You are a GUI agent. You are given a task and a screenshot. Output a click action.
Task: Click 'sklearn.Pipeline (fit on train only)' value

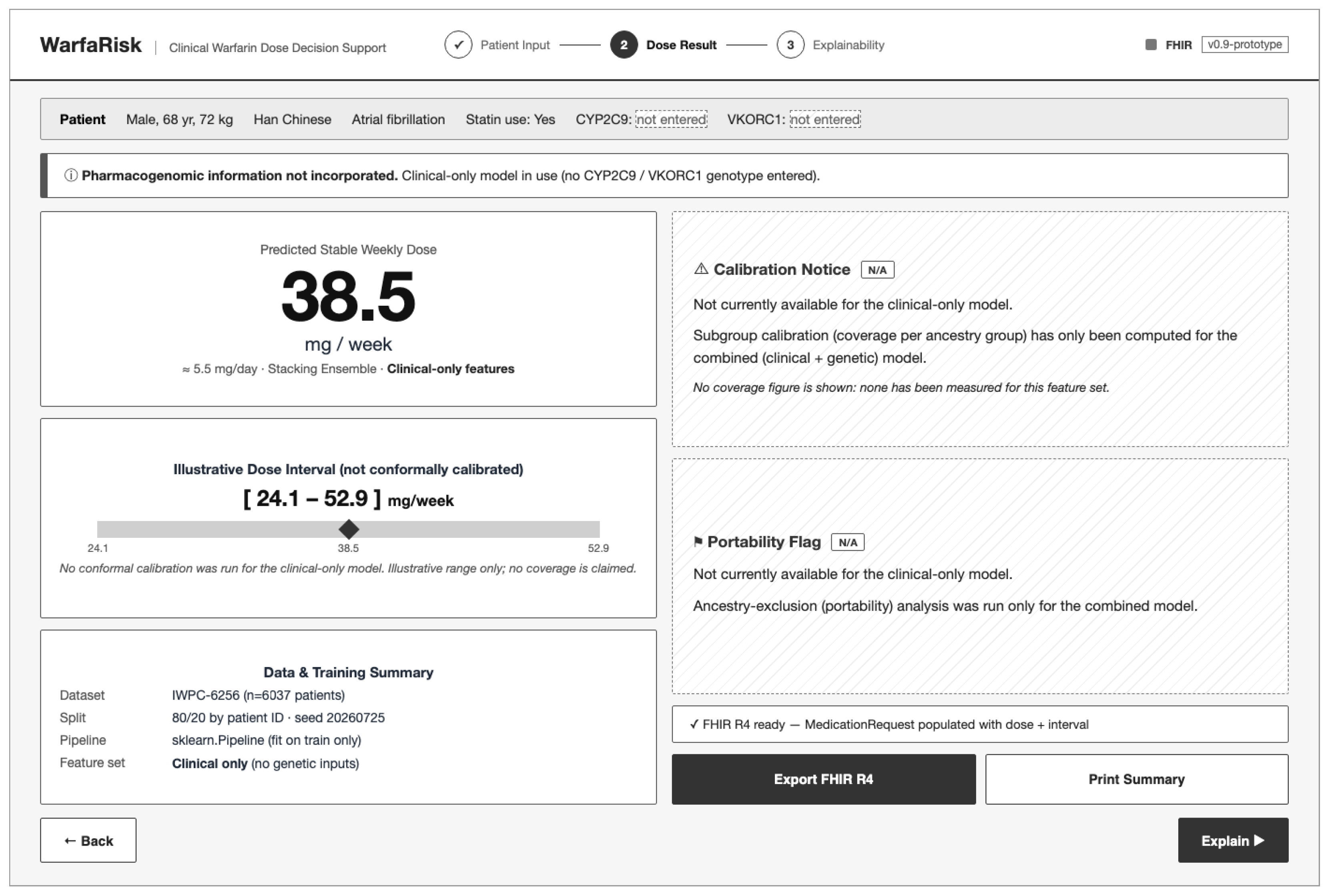tap(266, 740)
